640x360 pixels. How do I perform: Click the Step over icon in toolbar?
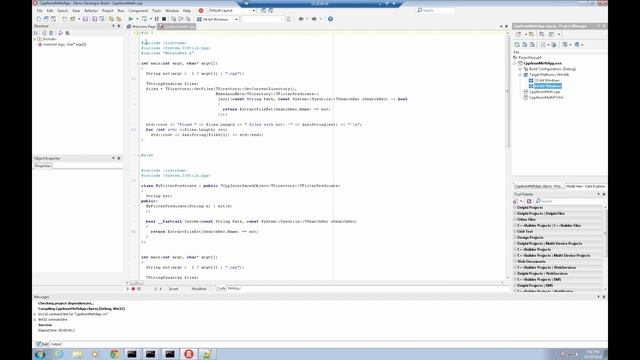pyautogui.click(x=181, y=19)
